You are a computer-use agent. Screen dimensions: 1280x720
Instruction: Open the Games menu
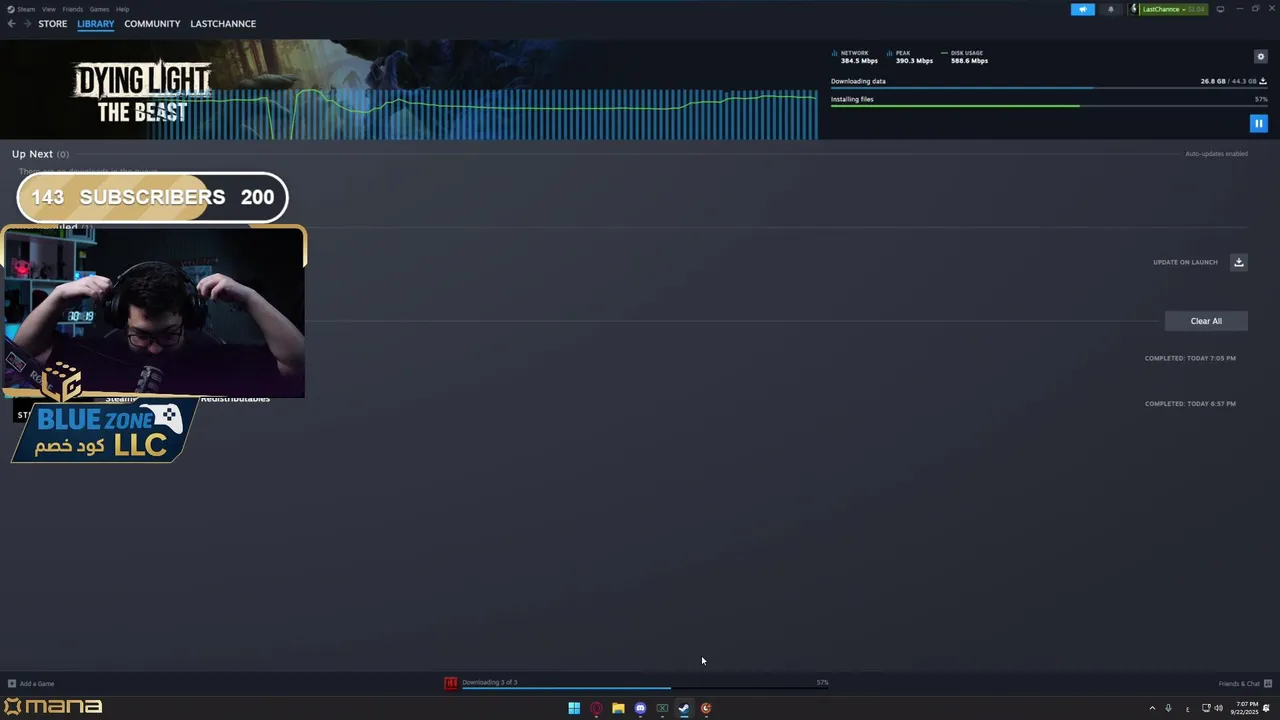click(x=99, y=9)
